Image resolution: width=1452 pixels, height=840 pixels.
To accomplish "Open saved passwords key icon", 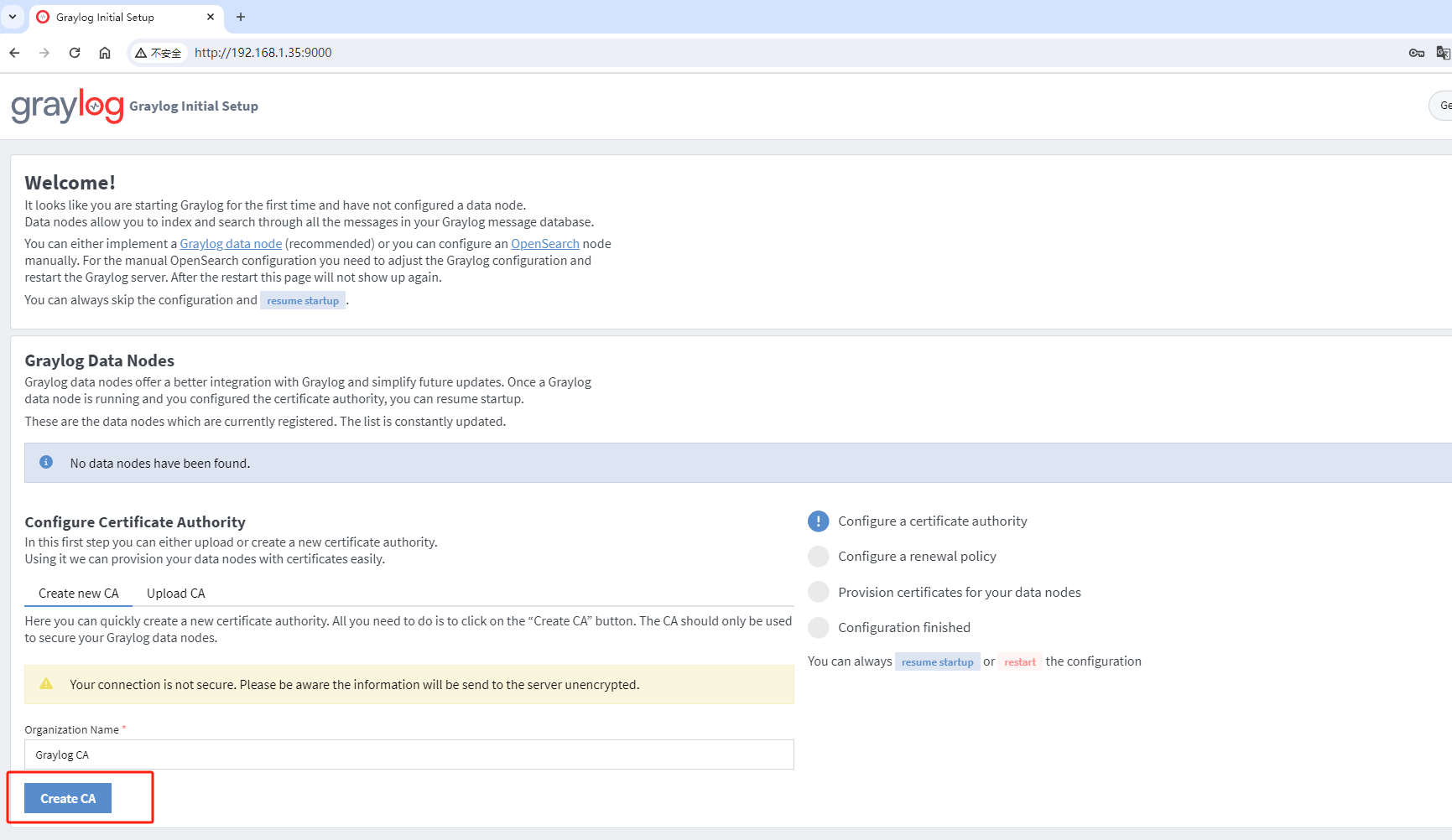I will click(1417, 53).
